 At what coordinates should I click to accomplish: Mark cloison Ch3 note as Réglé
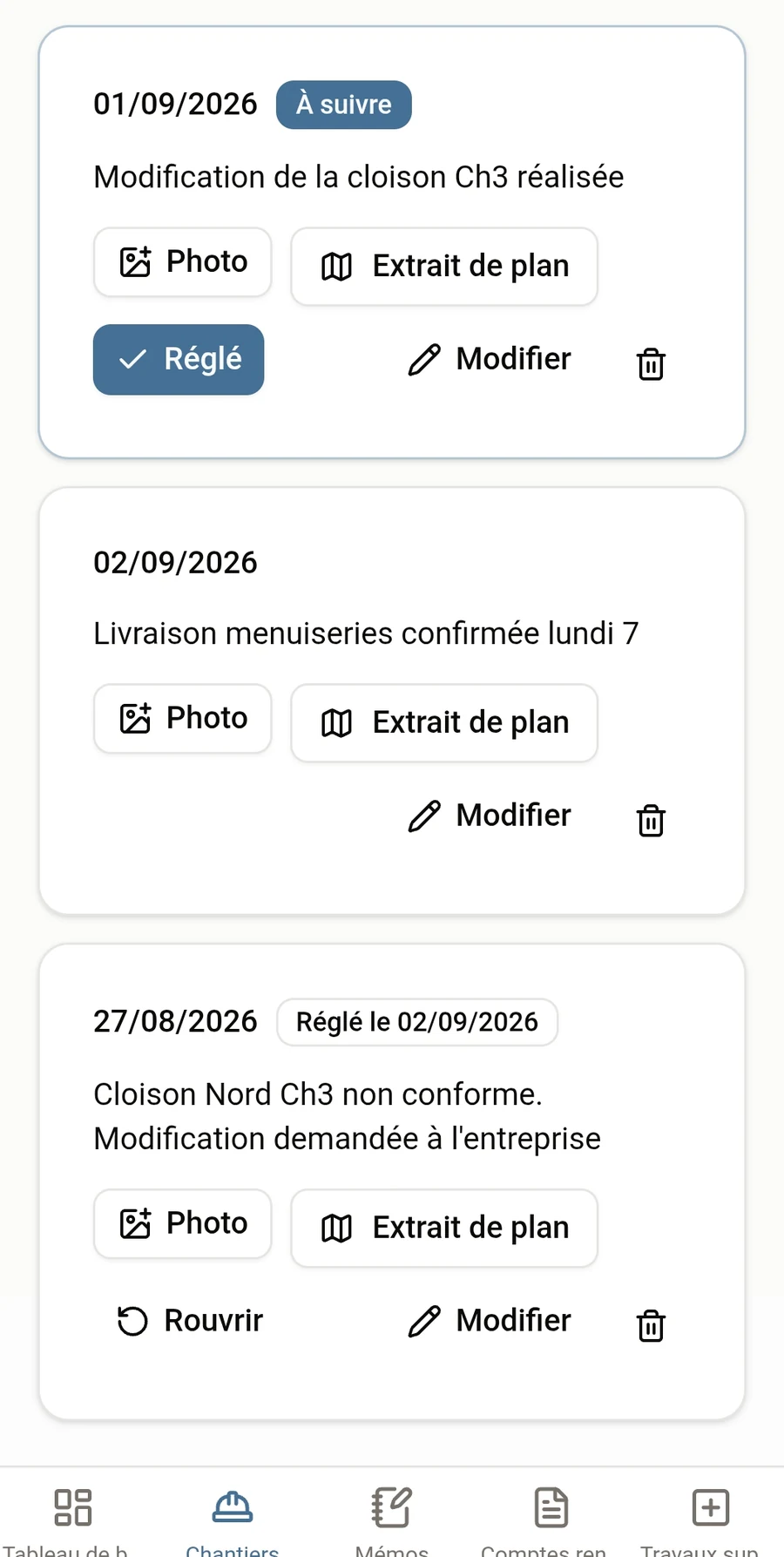pyautogui.click(x=179, y=360)
